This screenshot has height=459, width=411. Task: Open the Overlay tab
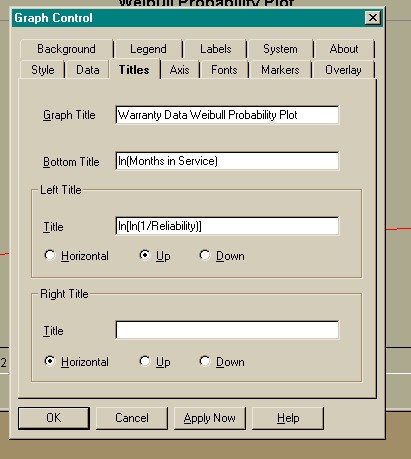[343, 70]
